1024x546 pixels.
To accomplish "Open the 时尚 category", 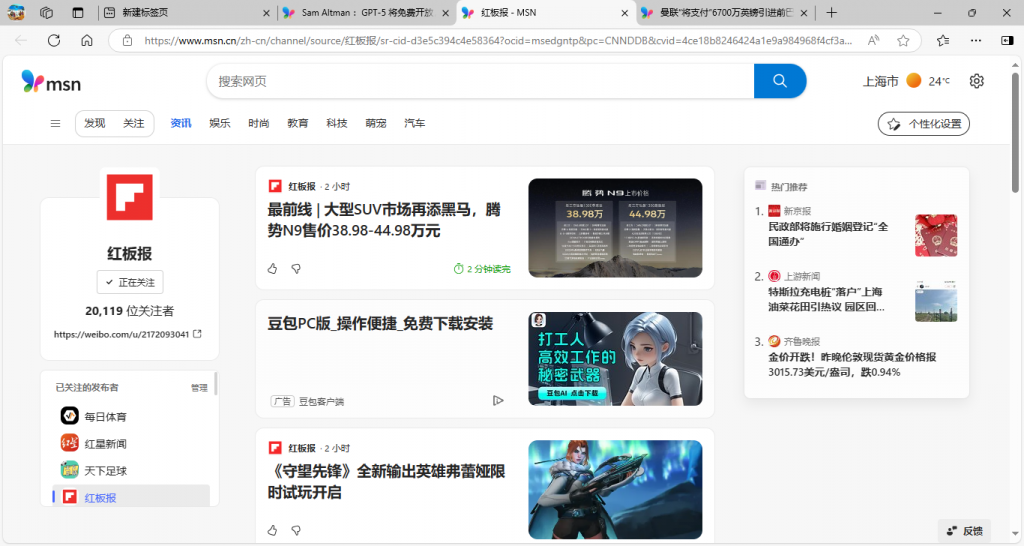I will point(259,123).
